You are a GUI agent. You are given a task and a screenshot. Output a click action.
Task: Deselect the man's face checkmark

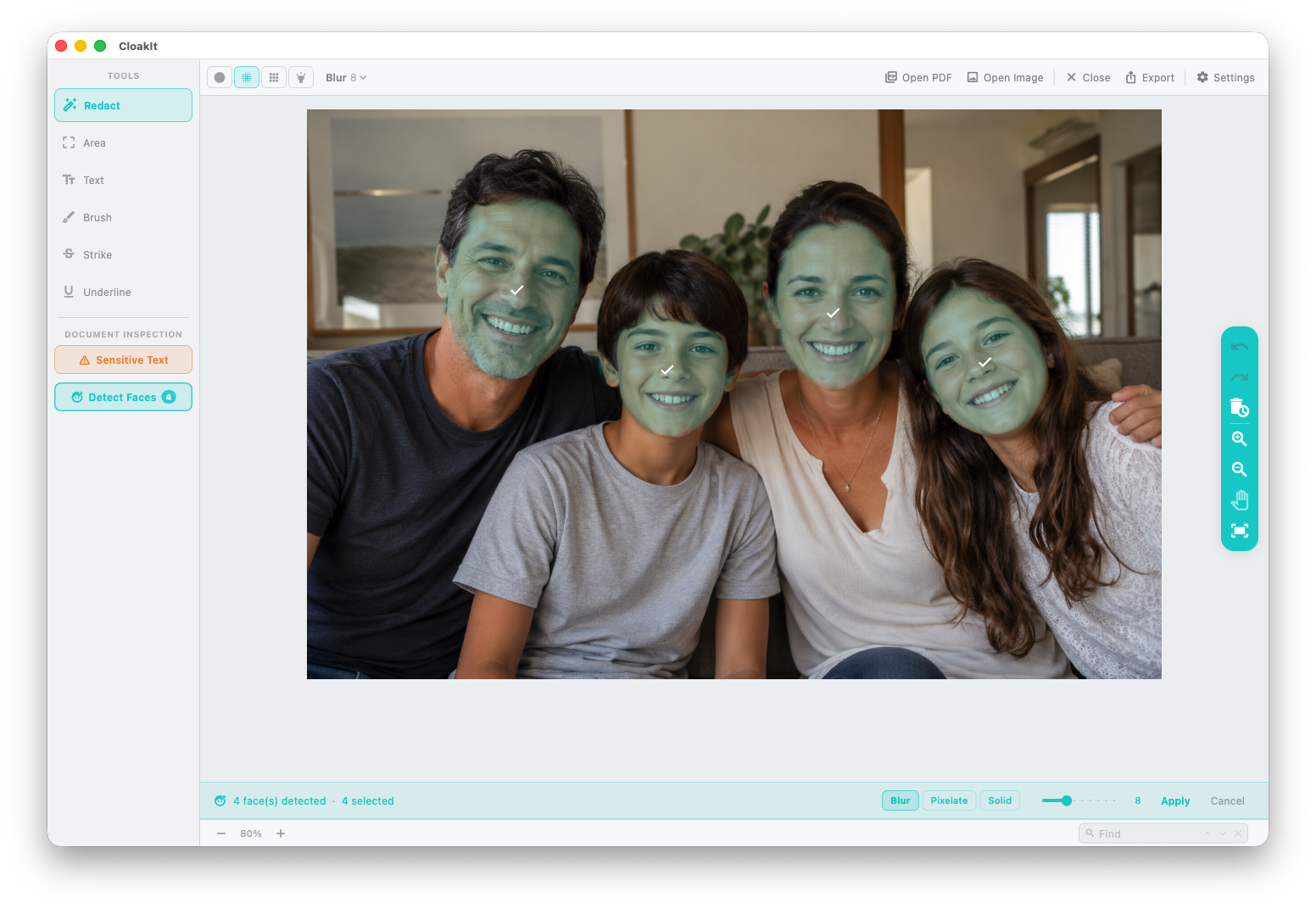517,290
